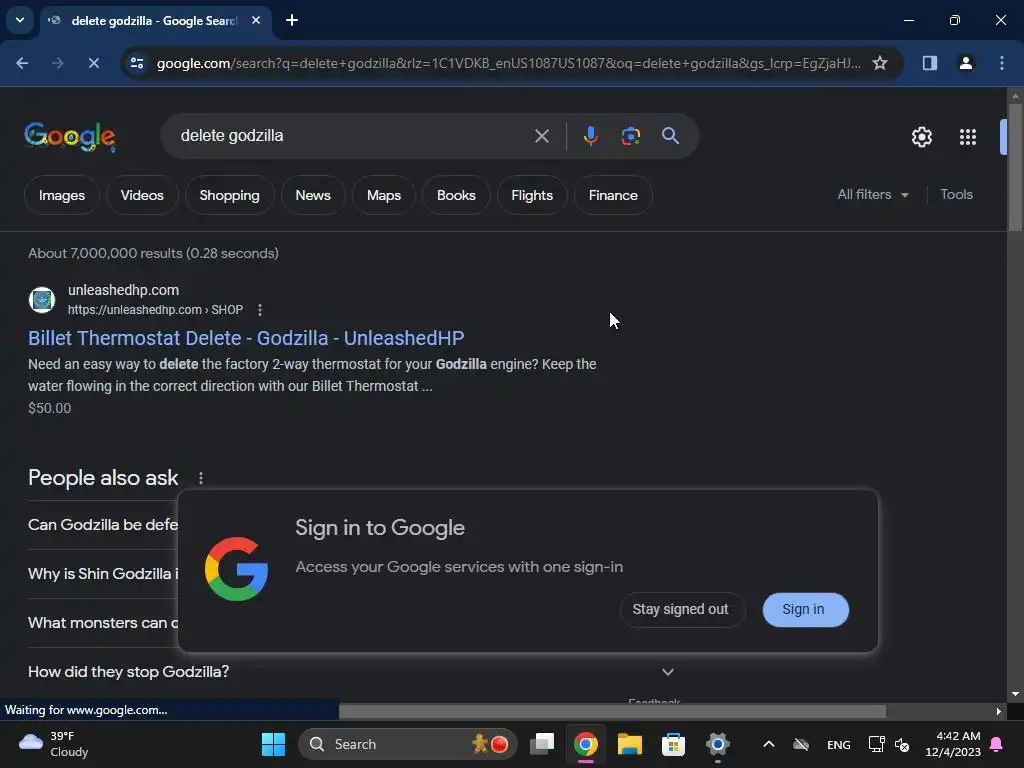
Task: Click in the delete godzilla search field
Action: click(x=353, y=136)
